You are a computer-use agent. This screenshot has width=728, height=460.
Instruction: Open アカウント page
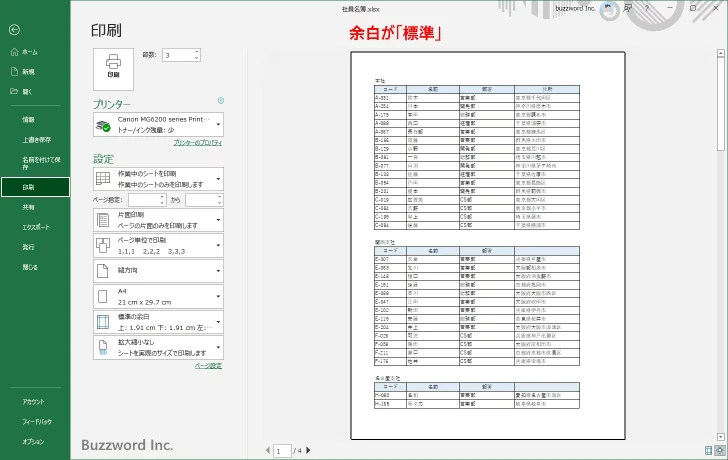[x=33, y=402]
